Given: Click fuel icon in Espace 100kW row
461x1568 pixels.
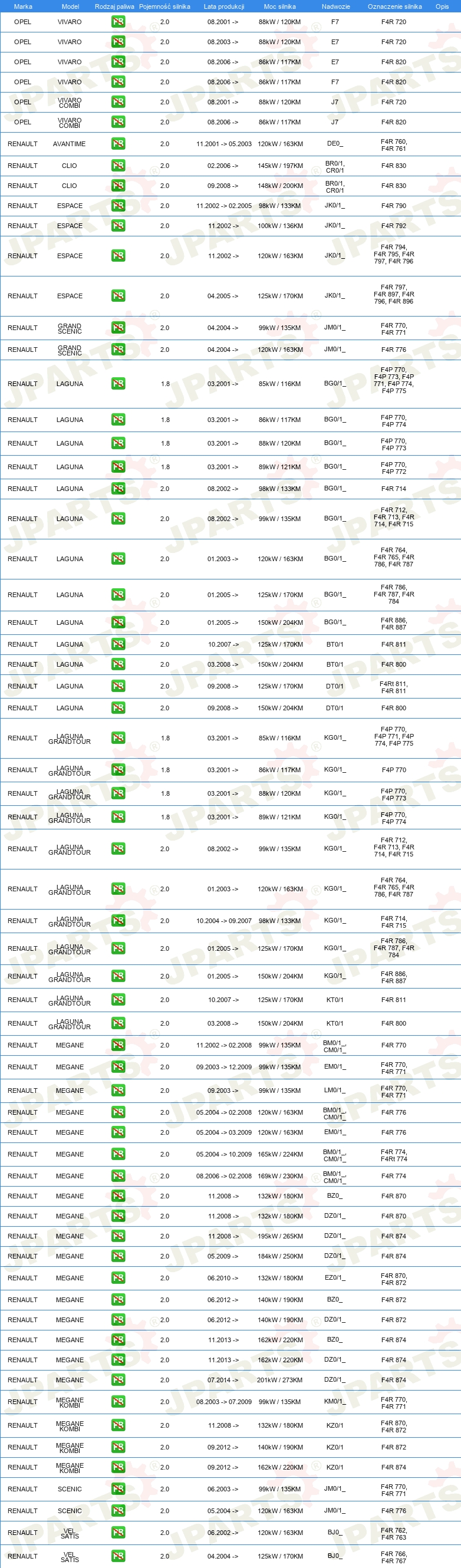Looking at the screenshot, I should click(118, 226).
